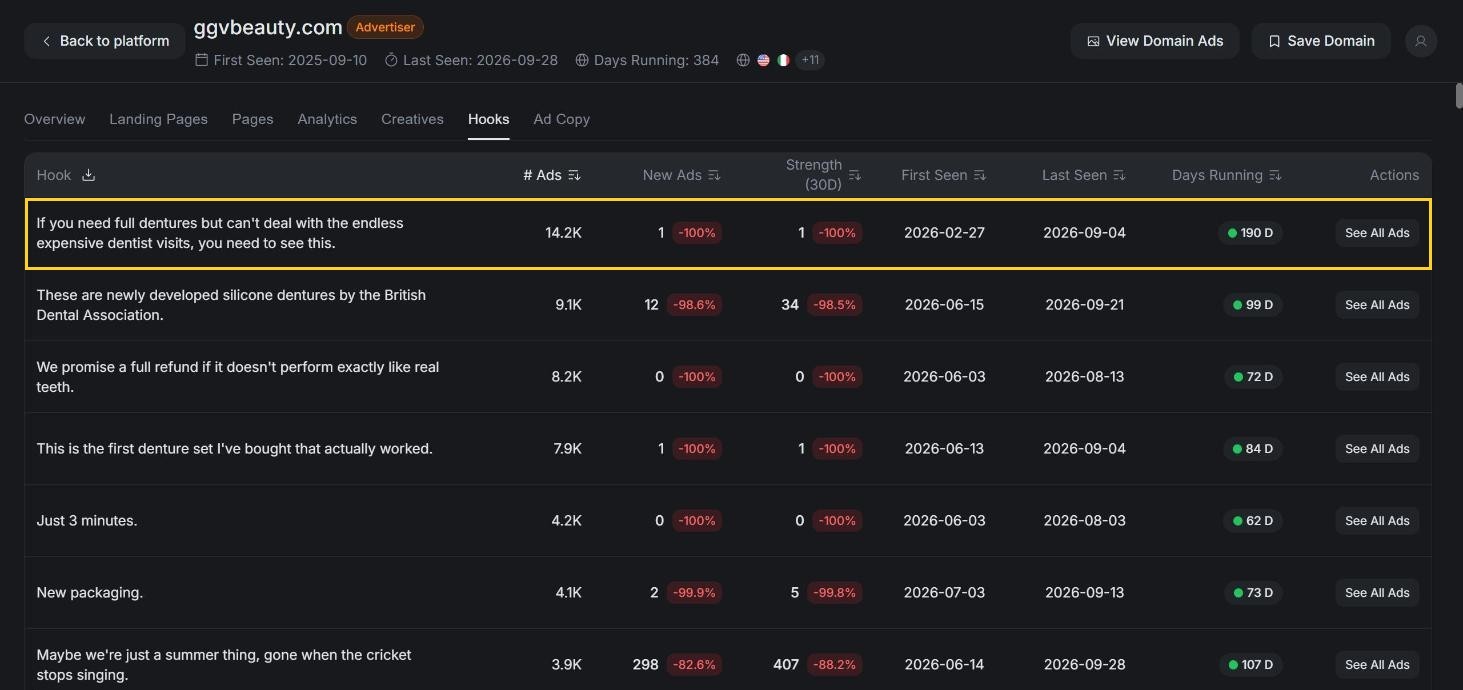Switch to the Ad Copy tab
This screenshot has height=690, width=1463.
click(561, 119)
